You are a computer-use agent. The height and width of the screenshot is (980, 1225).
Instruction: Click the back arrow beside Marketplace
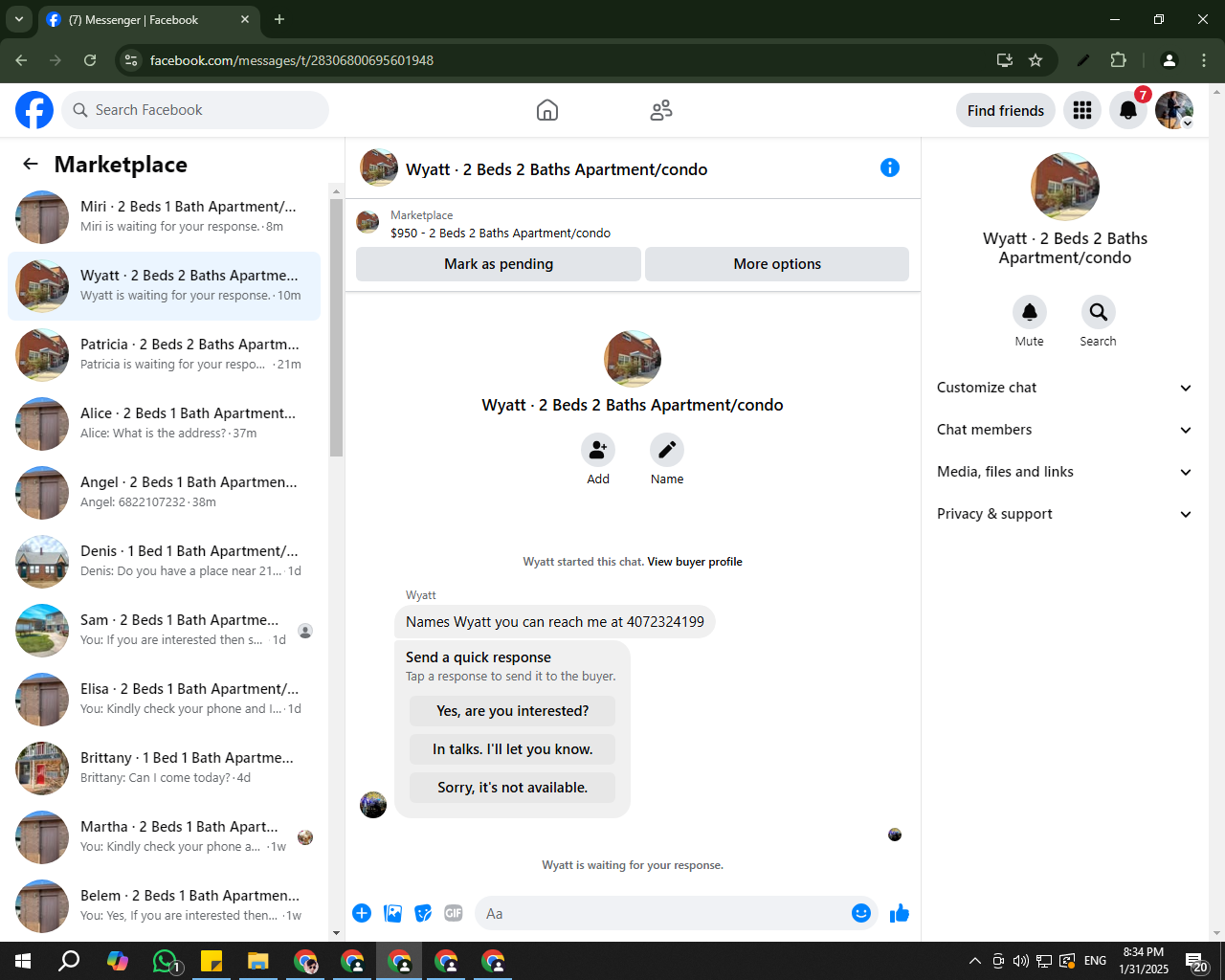click(31, 164)
